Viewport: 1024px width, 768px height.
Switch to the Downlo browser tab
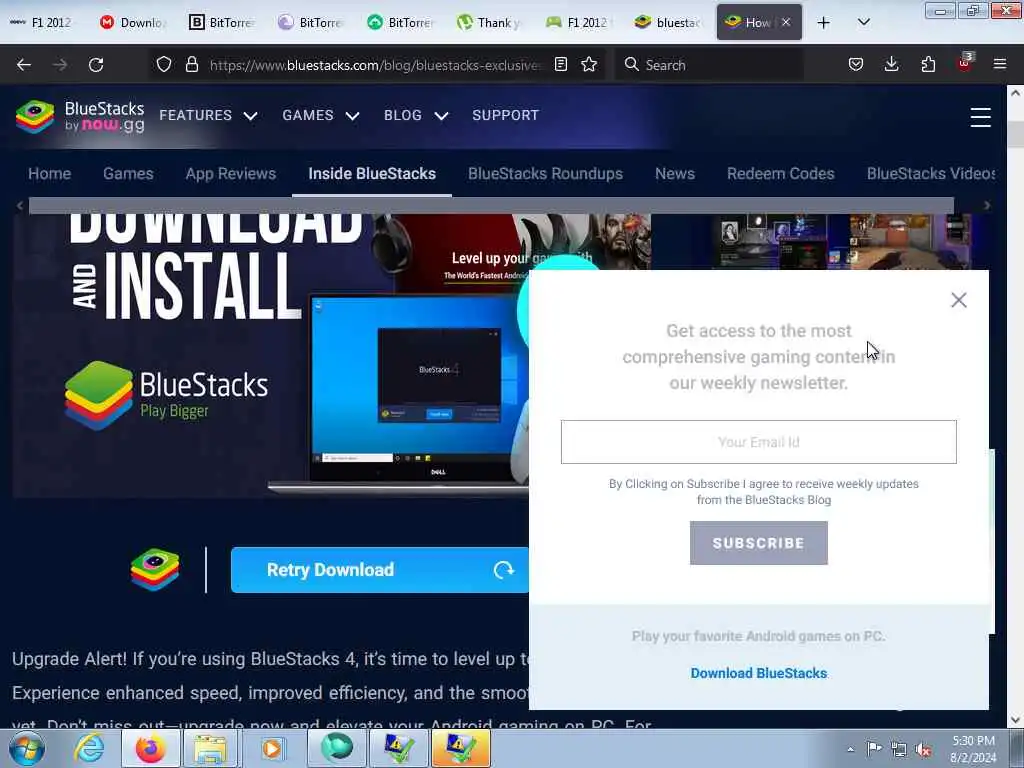[x=134, y=23]
